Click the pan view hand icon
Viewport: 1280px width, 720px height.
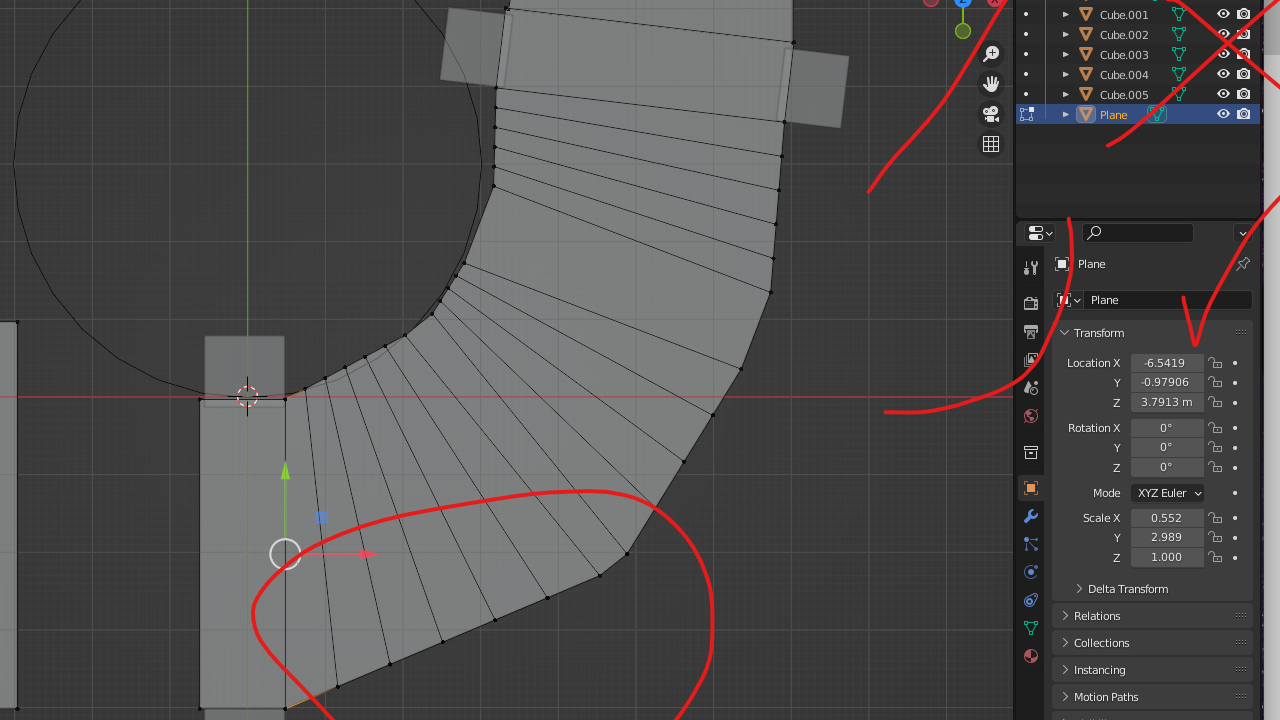coord(991,84)
